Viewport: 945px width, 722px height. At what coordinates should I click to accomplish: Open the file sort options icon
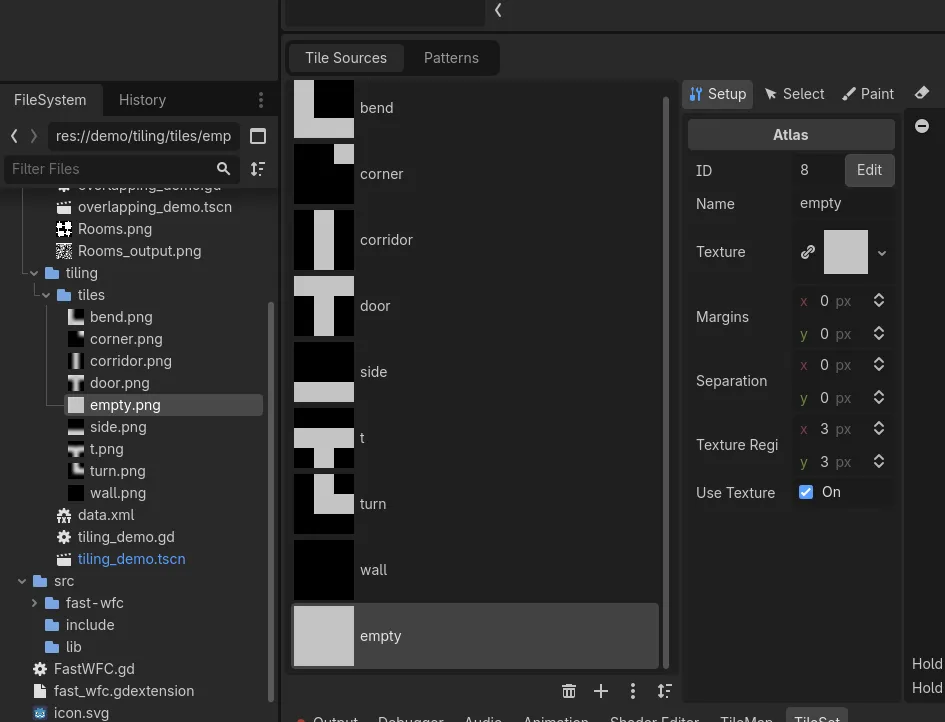(258, 169)
